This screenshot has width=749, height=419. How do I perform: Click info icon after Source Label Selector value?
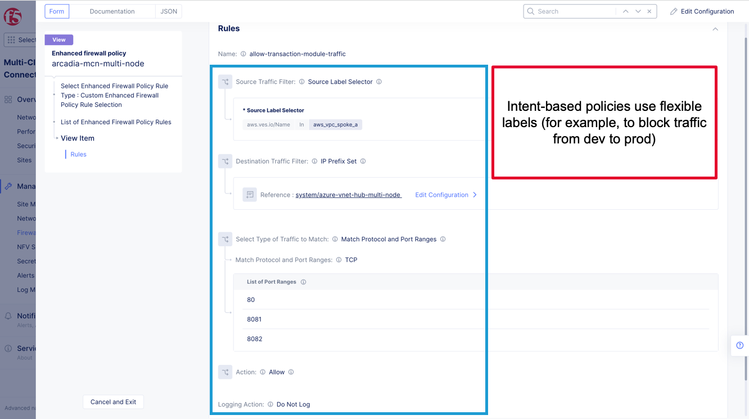coord(379,82)
